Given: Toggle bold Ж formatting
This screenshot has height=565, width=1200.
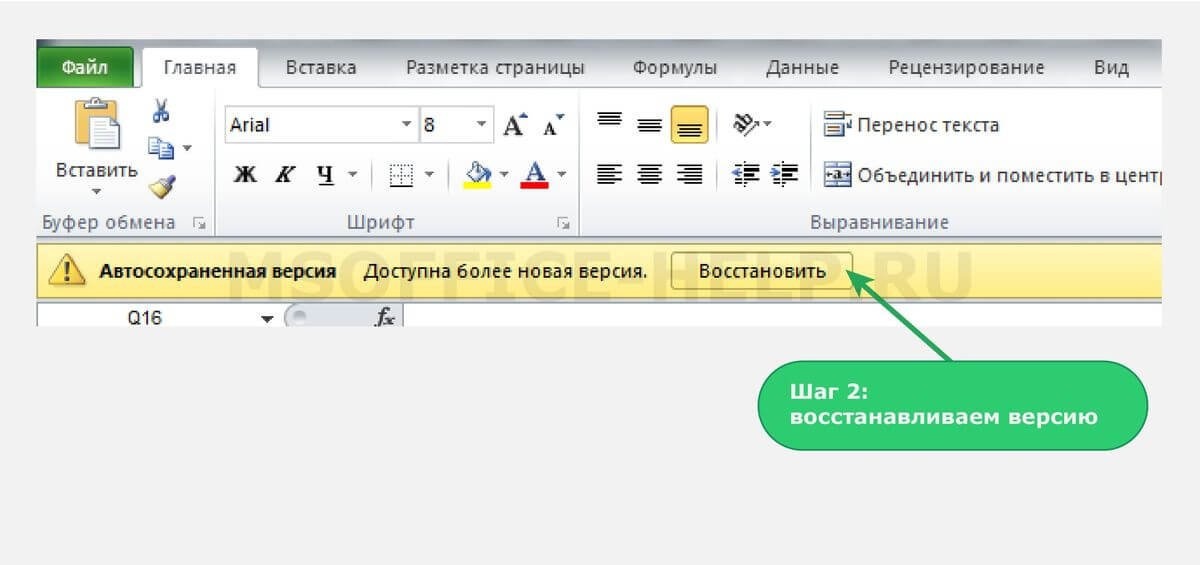Looking at the screenshot, I should tap(245, 175).
